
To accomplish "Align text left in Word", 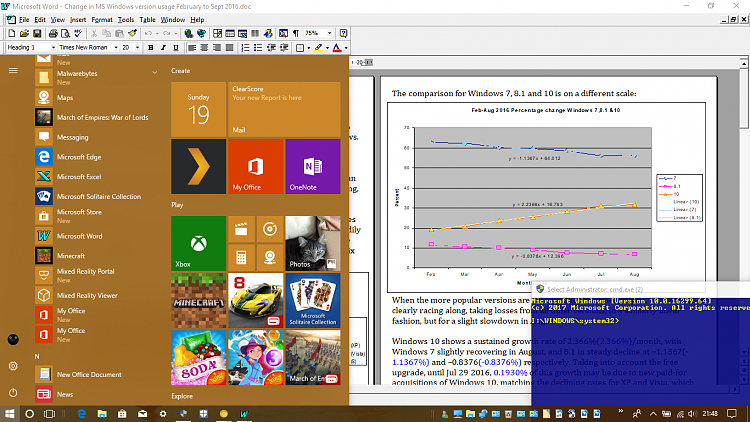I will pos(192,47).
